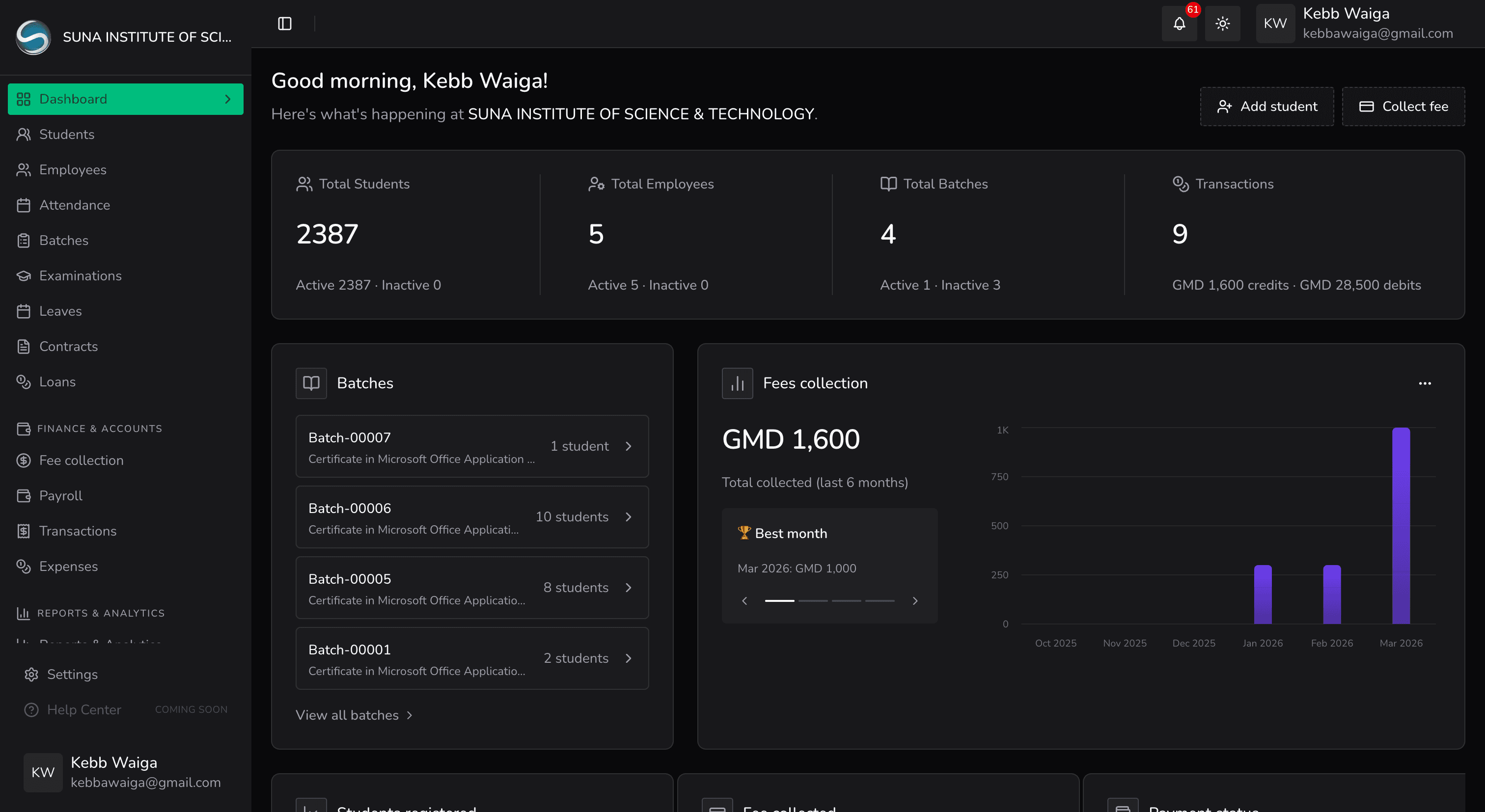
Task: Open View all batches link
Action: point(354,715)
